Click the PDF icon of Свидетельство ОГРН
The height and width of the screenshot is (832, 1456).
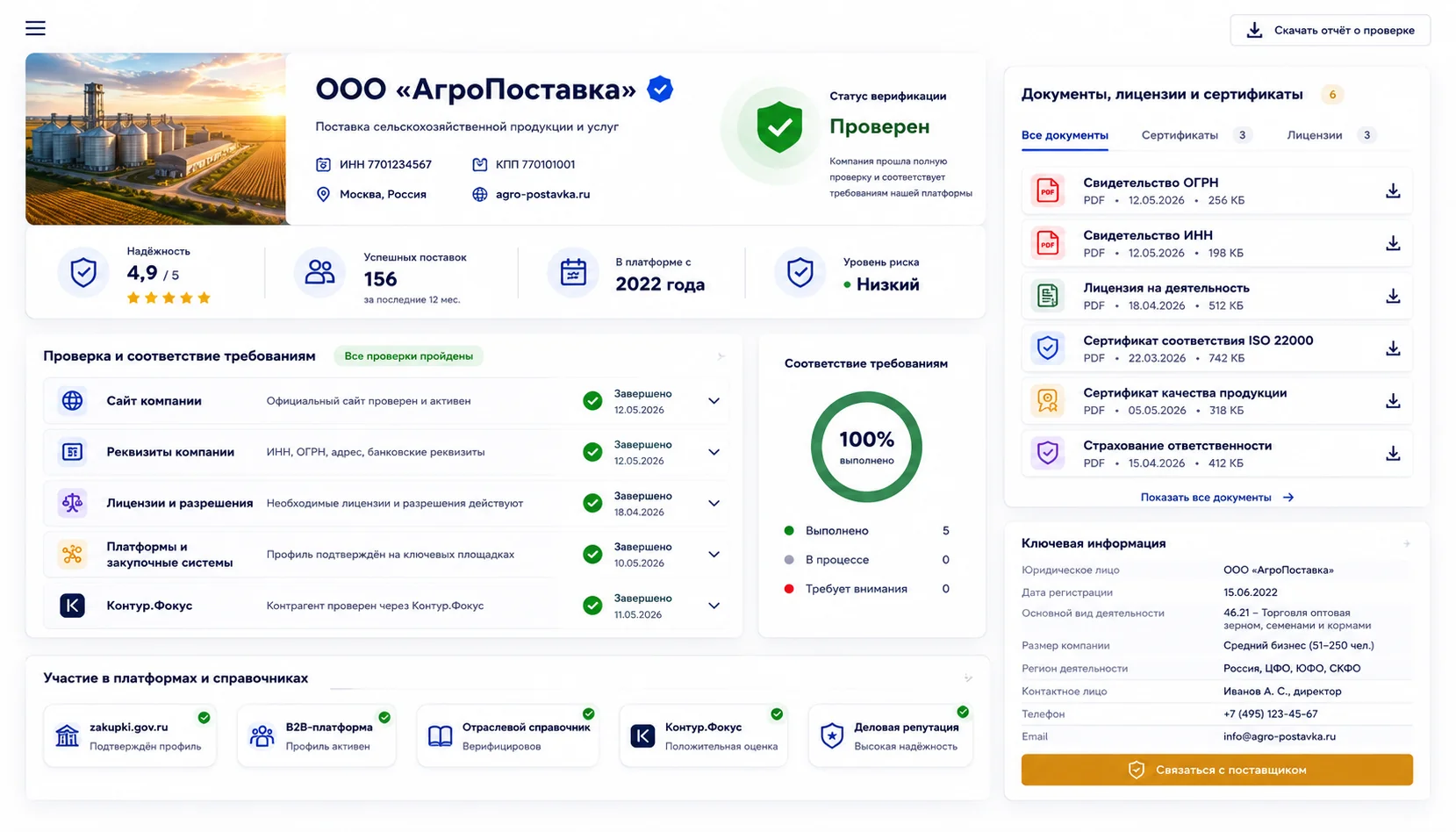coord(1048,190)
